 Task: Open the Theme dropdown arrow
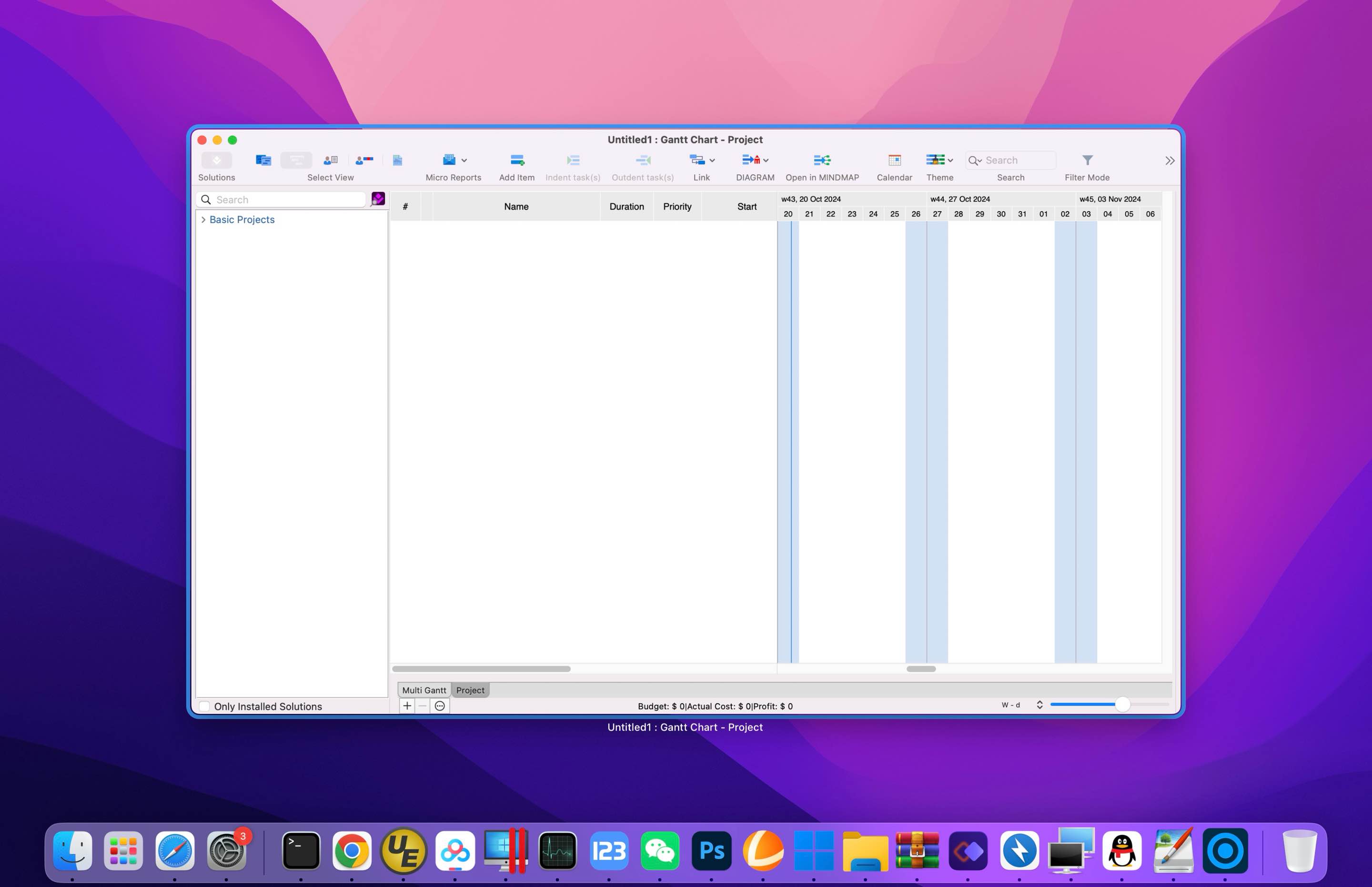coord(950,161)
